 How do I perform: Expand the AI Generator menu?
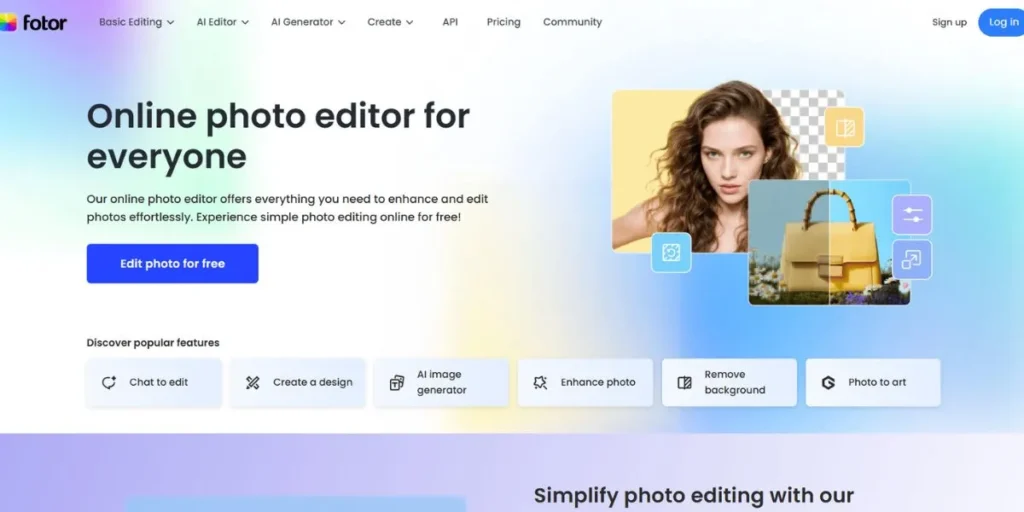(308, 22)
